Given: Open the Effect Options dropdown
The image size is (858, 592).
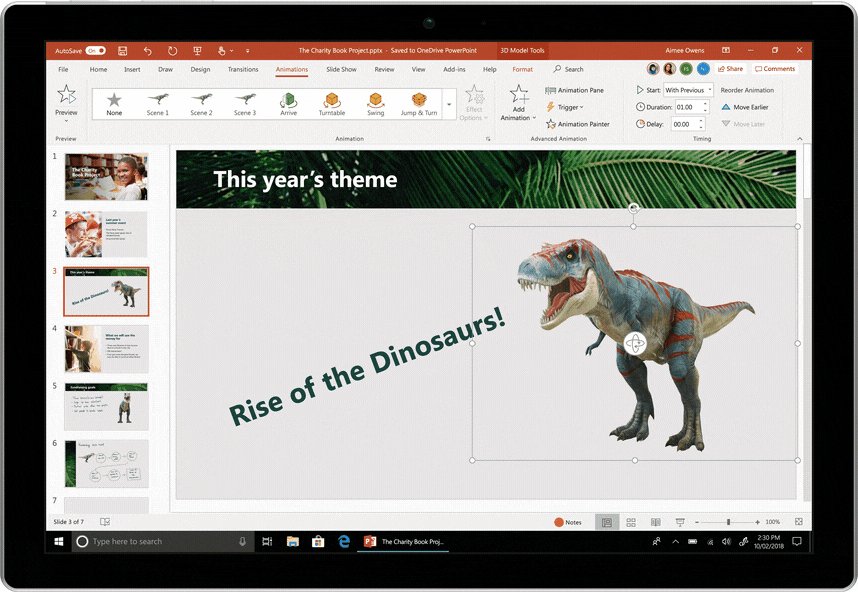Looking at the screenshot, I should click(474, 103).
